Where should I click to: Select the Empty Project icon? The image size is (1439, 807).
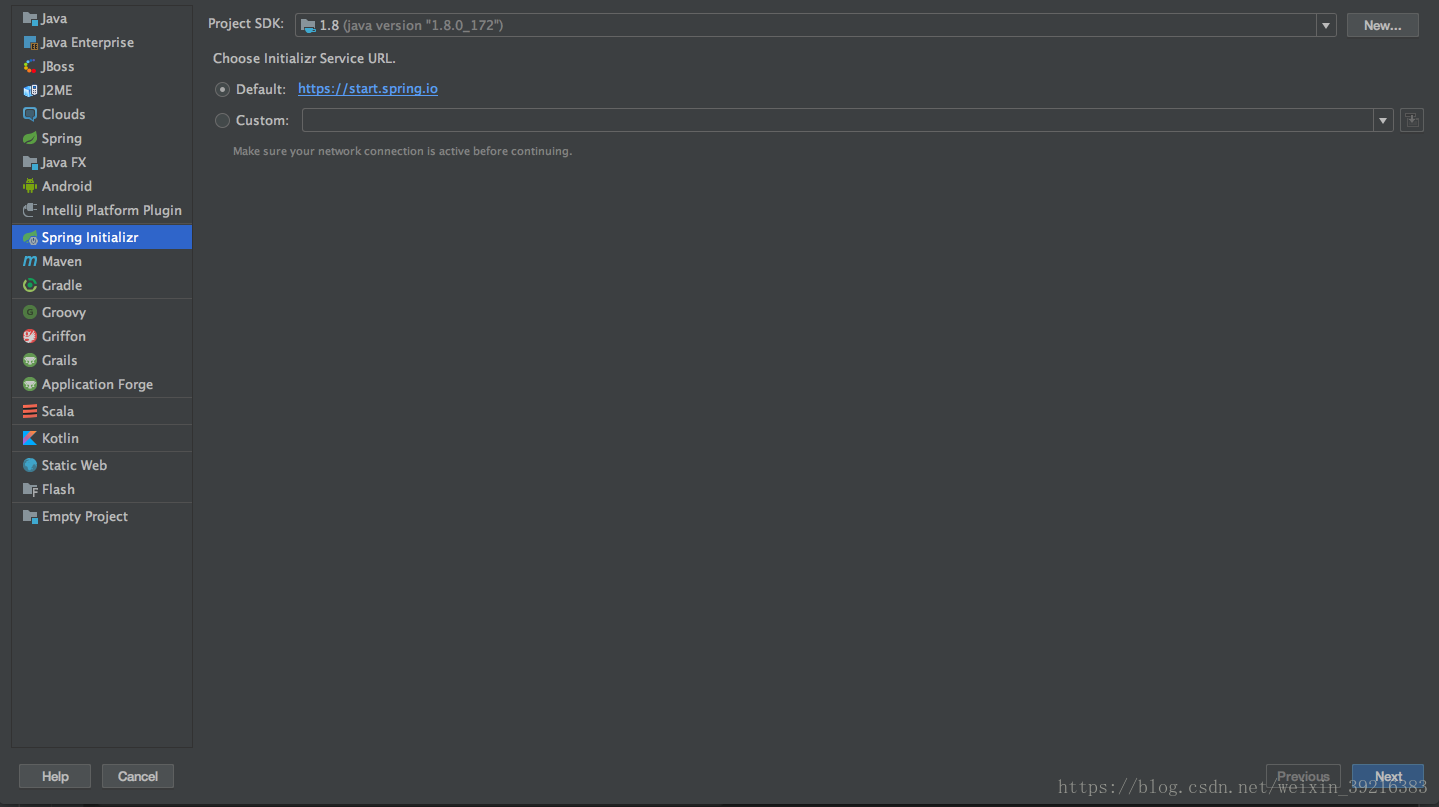pyautogui.click(x=30, y=517)
